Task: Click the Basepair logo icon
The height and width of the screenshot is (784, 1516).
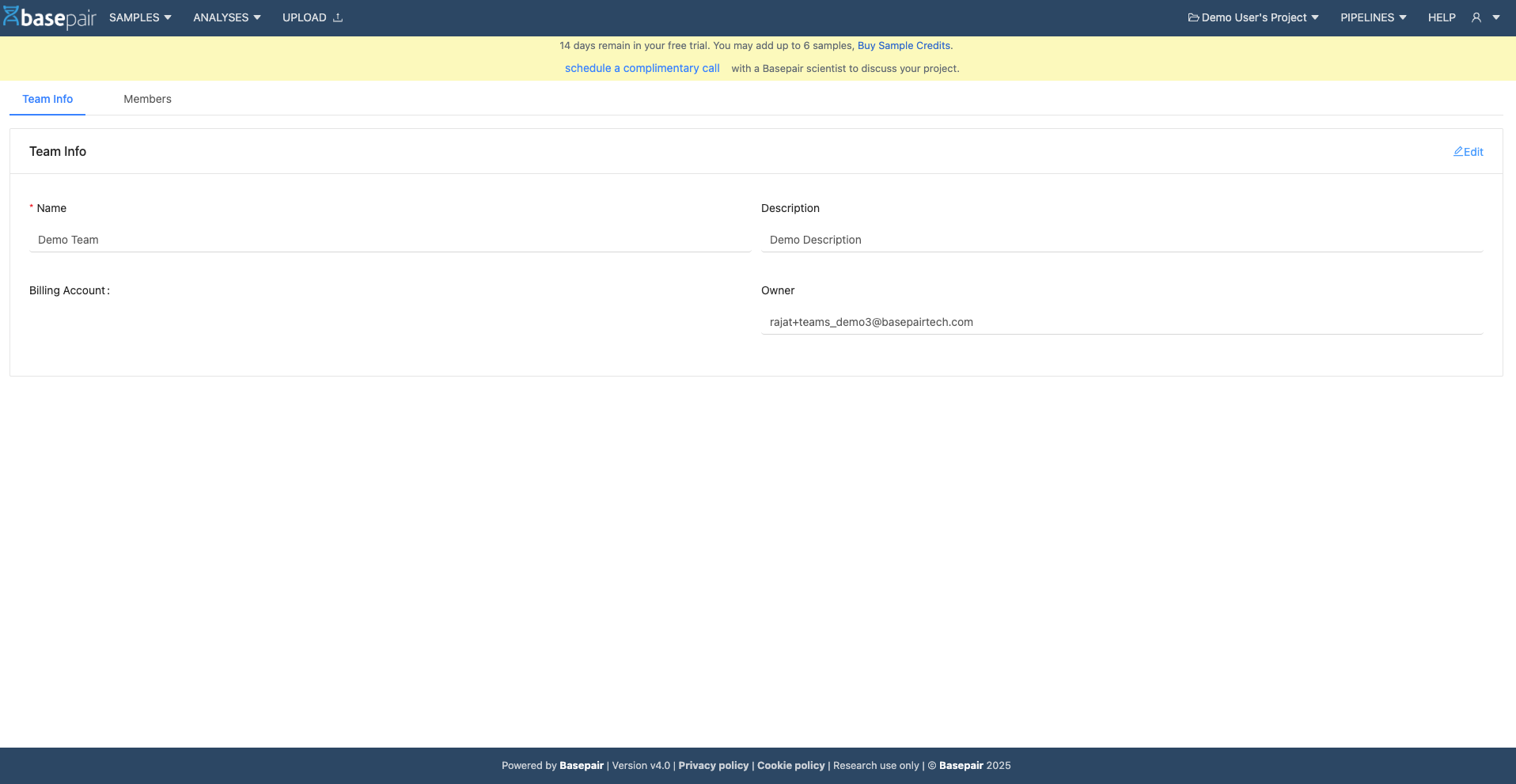Action: tap(11, 17)
